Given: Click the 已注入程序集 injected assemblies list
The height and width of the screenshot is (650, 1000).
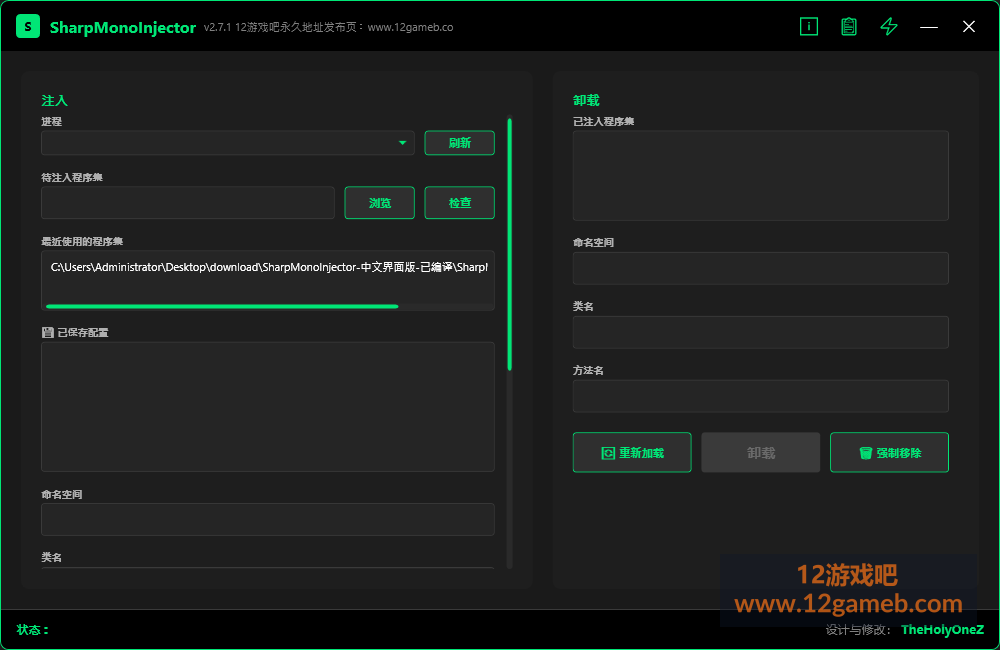Looking at the screenshot, I should tap(760, 175).
